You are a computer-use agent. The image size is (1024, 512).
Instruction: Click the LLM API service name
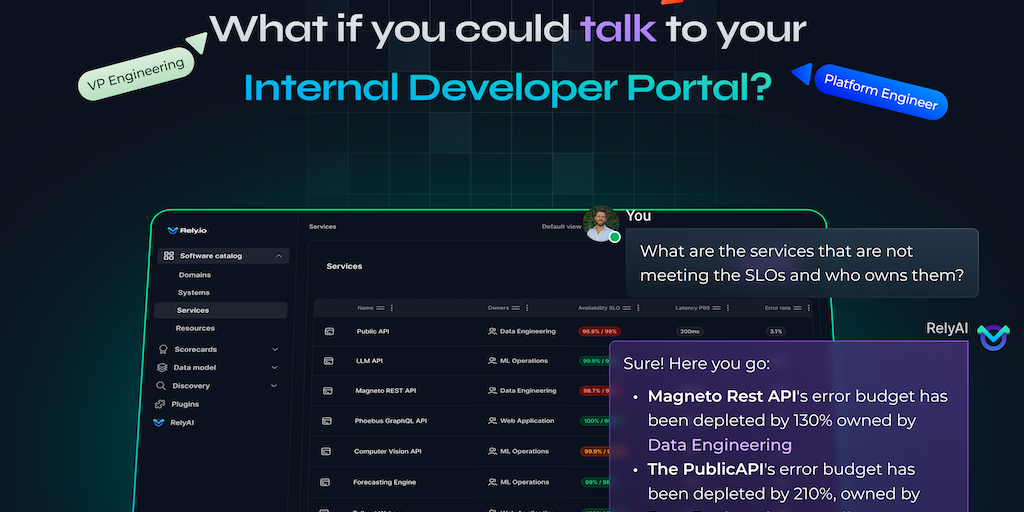[369, 360]
